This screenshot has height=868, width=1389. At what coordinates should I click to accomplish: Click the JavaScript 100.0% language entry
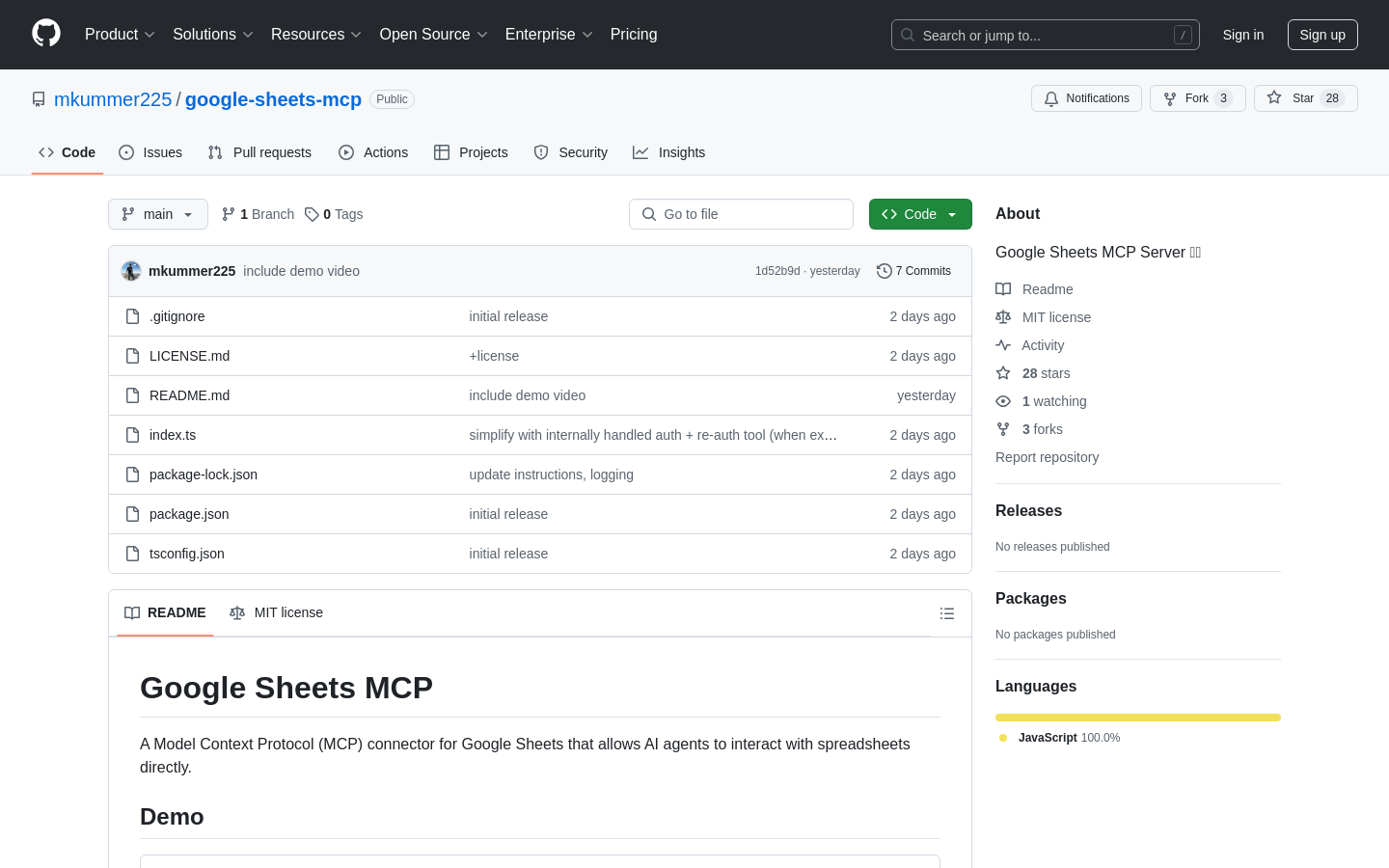click(x=1060, y=738)
